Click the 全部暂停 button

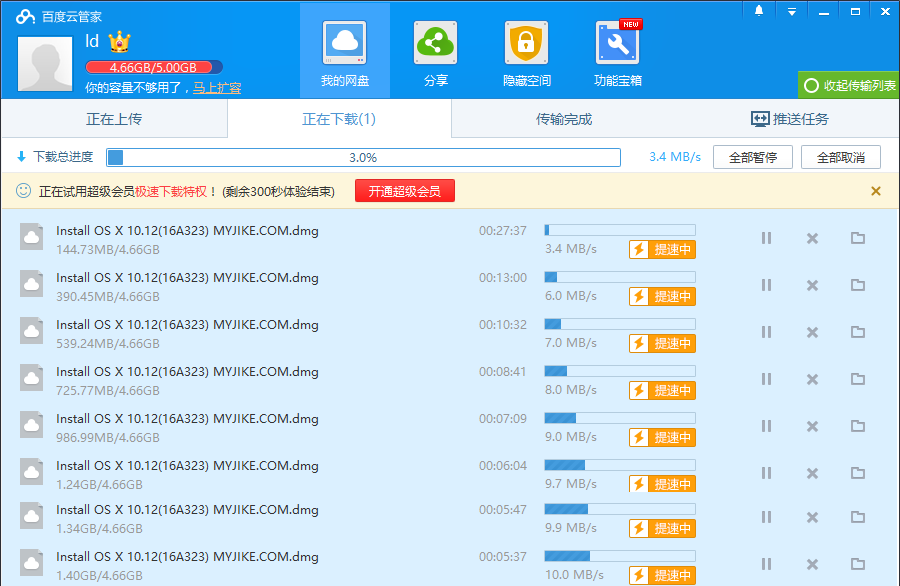click(x=752, y=157)
